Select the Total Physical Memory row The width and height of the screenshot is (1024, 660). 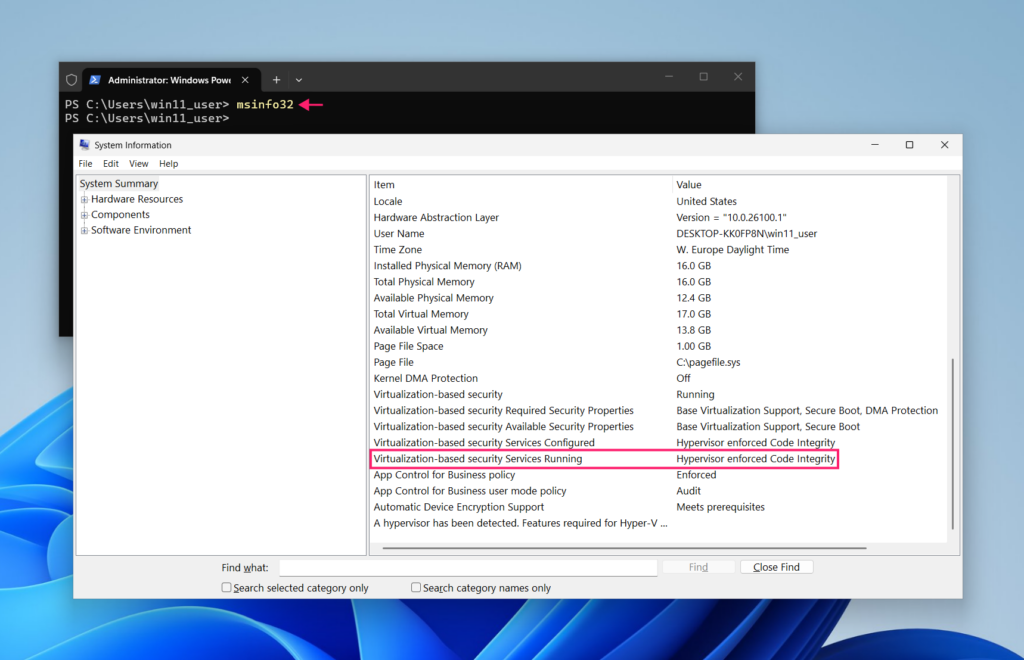click(x=658, y=282)
